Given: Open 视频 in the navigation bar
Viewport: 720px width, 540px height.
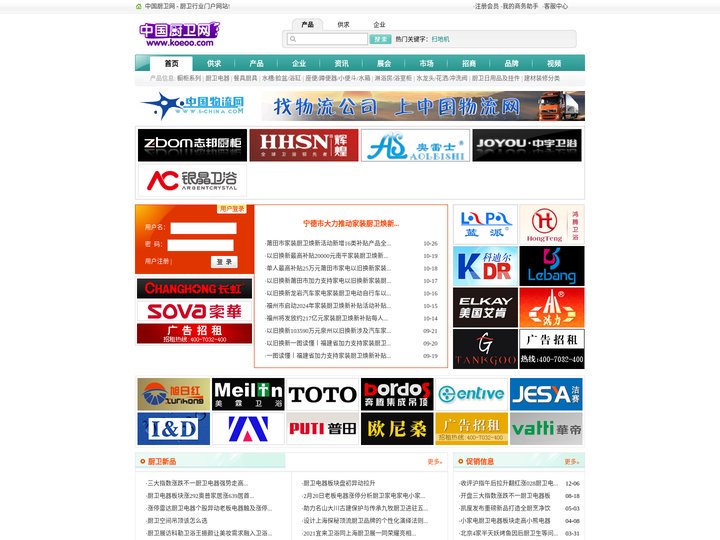Looking at the screenshot, I should pyautogui.click(x=554, y=63).
